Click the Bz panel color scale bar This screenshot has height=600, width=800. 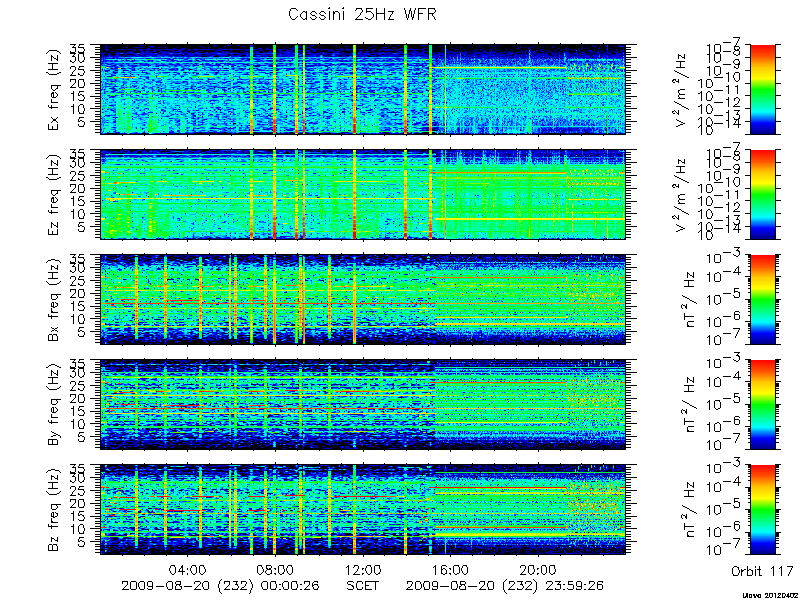coord(762,510)
